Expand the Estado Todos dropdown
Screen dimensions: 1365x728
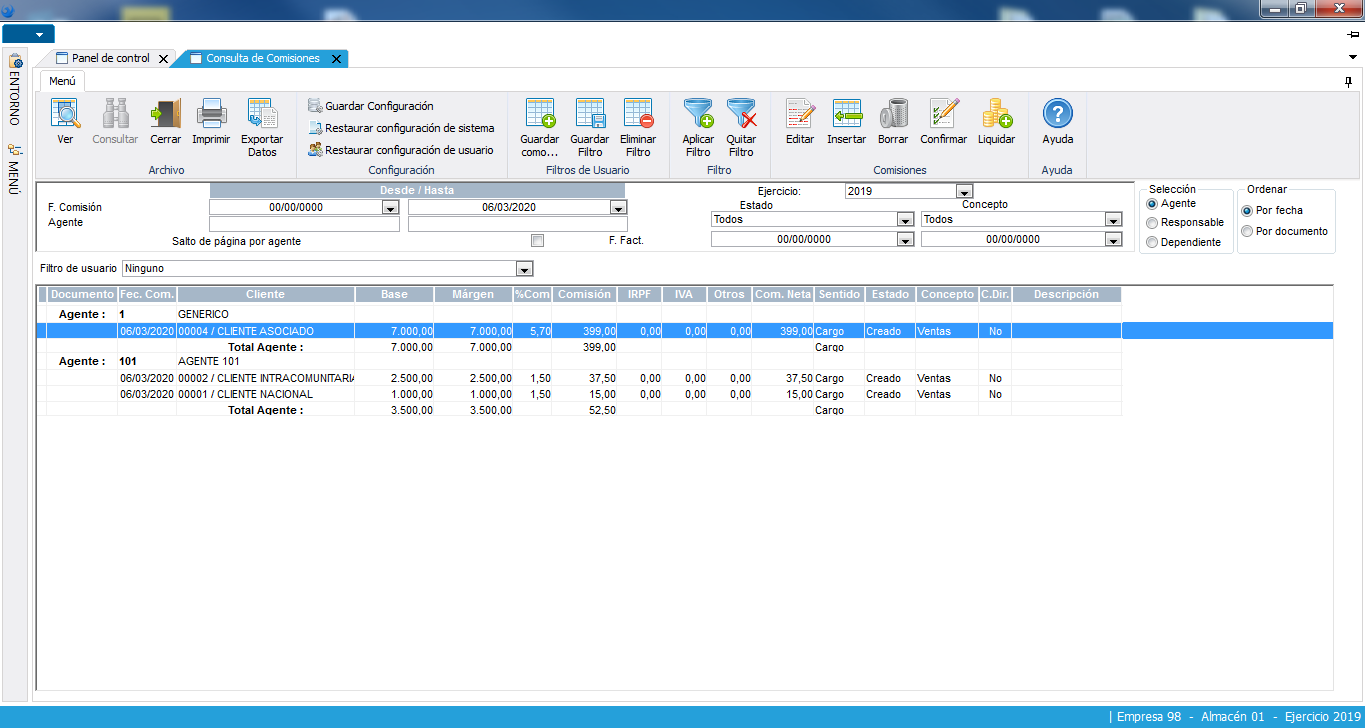[905, 220]
